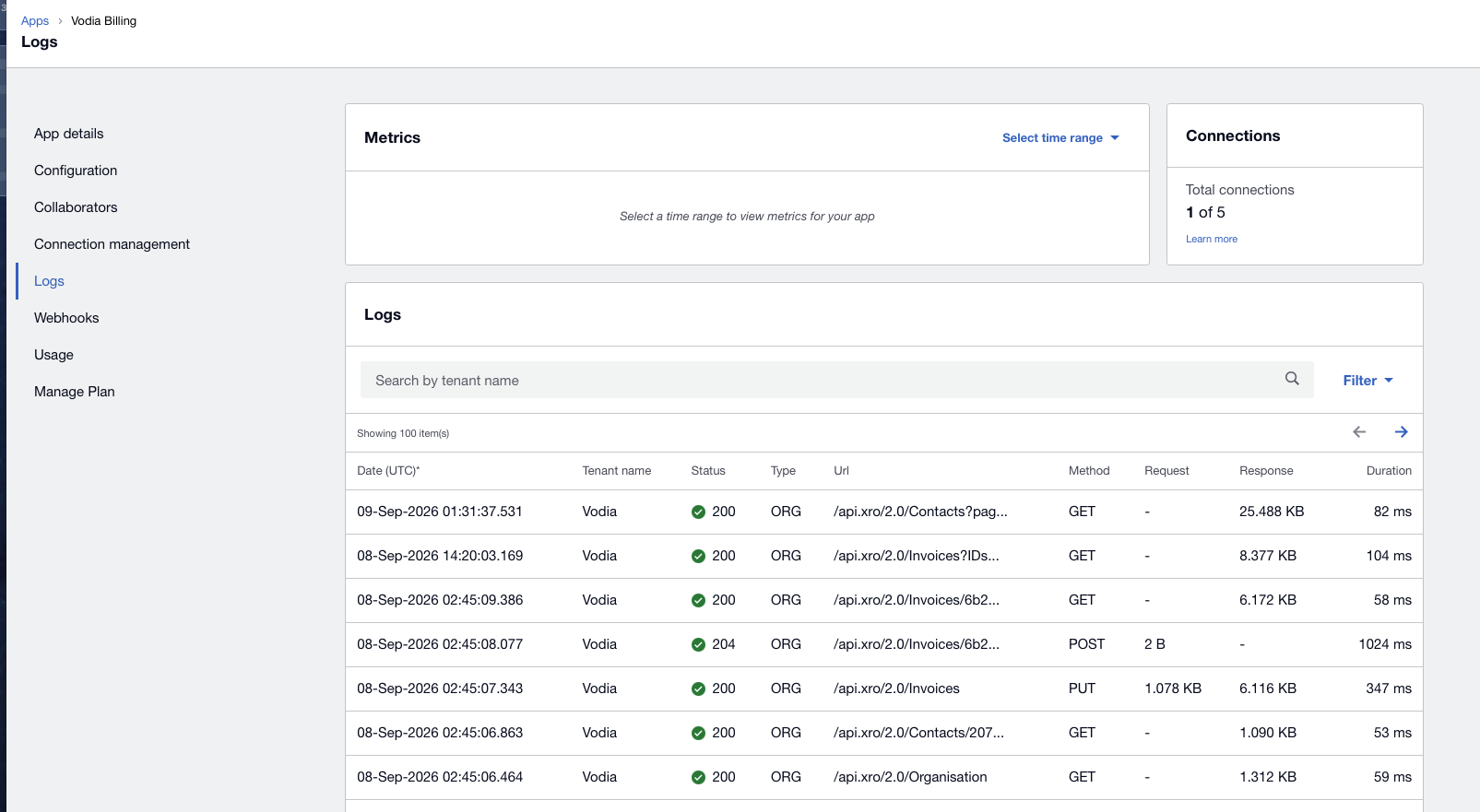Click the PUT method cell
Screen dimensions: 1480x812
[1082, 688]
